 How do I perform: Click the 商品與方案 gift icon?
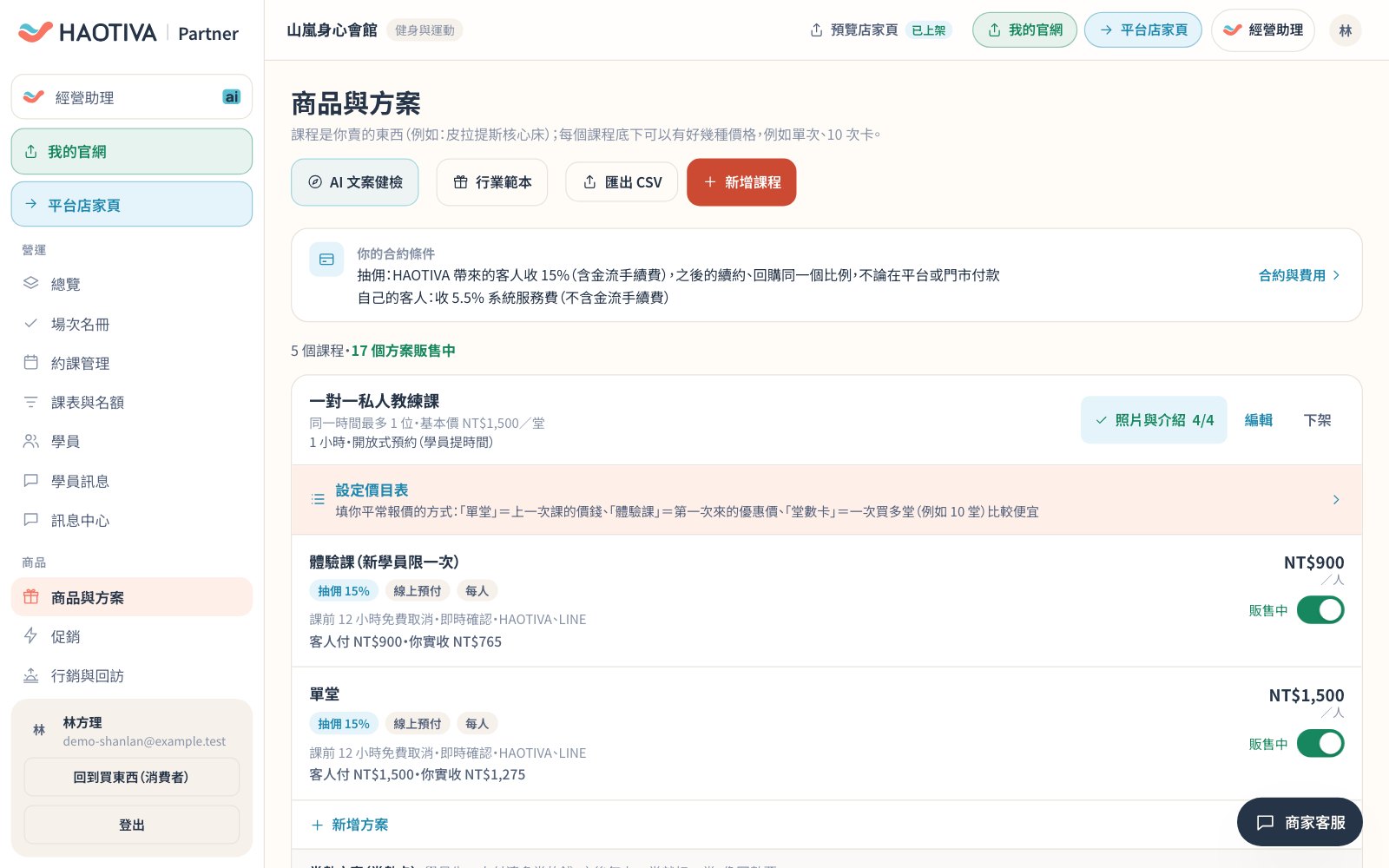pyautogui.click(x=31, y=597)
